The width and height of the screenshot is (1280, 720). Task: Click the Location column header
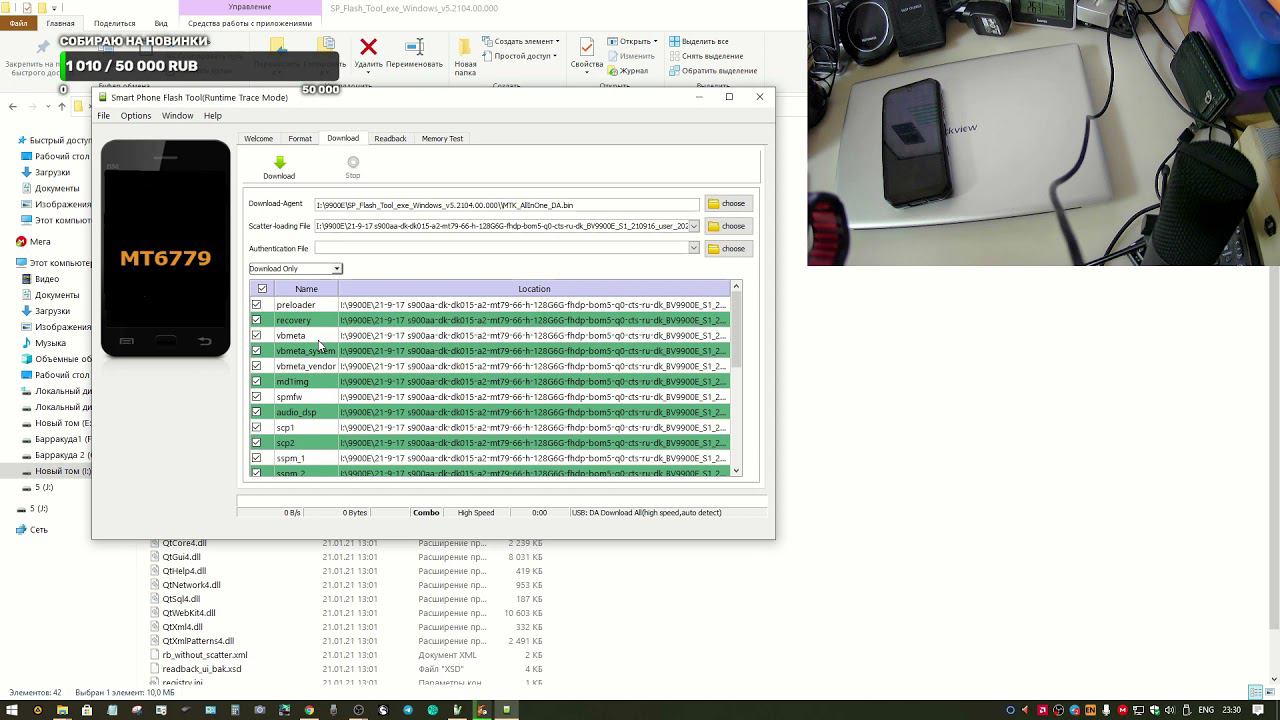[x=534, y=289]
